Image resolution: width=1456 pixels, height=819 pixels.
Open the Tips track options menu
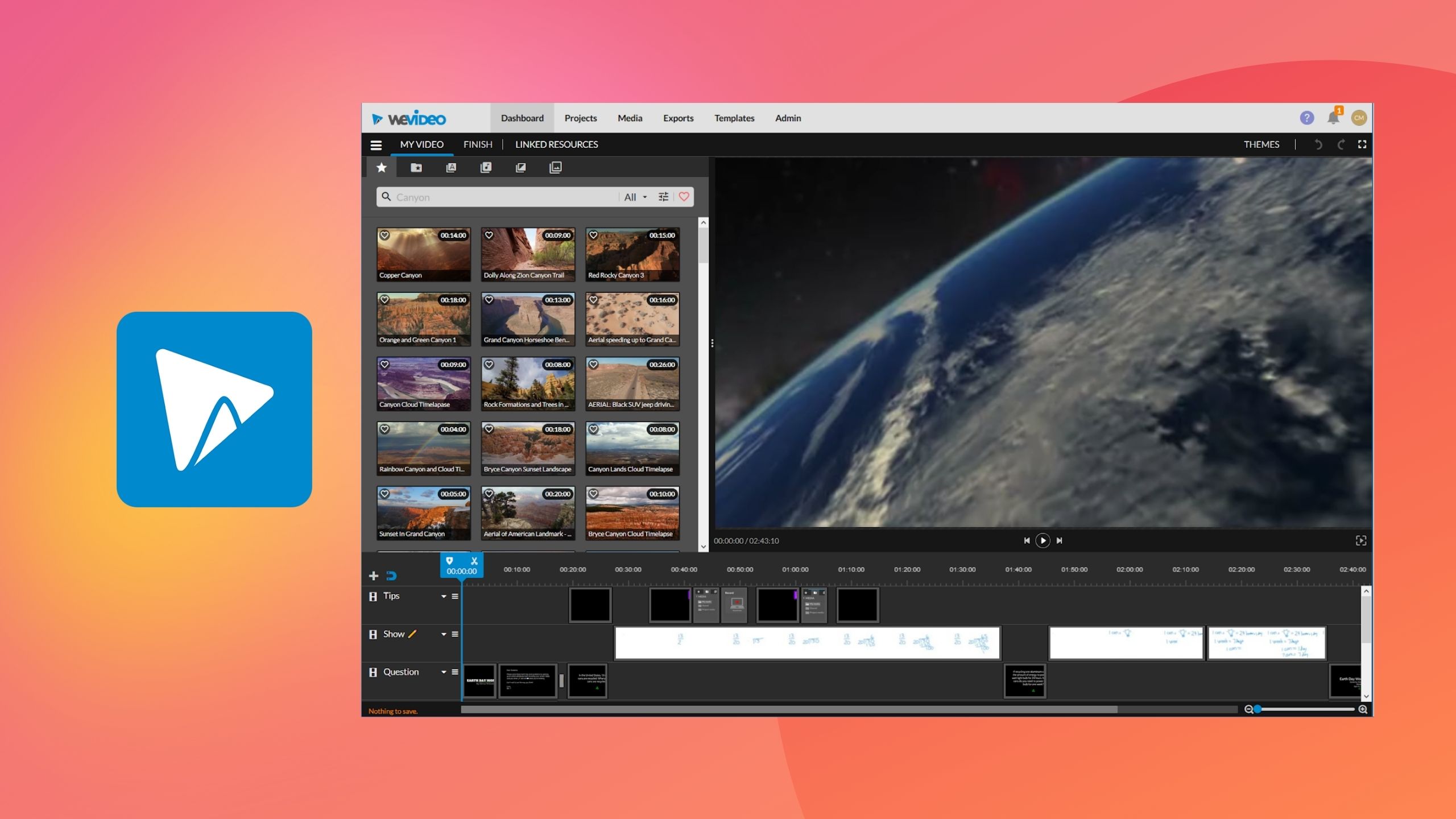[455, 596]
